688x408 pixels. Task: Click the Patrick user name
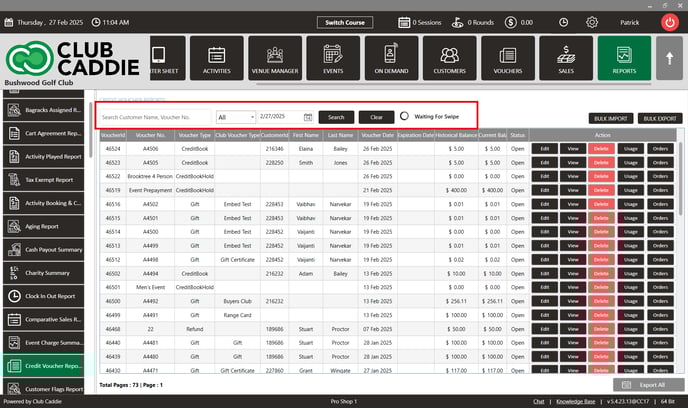629,22
